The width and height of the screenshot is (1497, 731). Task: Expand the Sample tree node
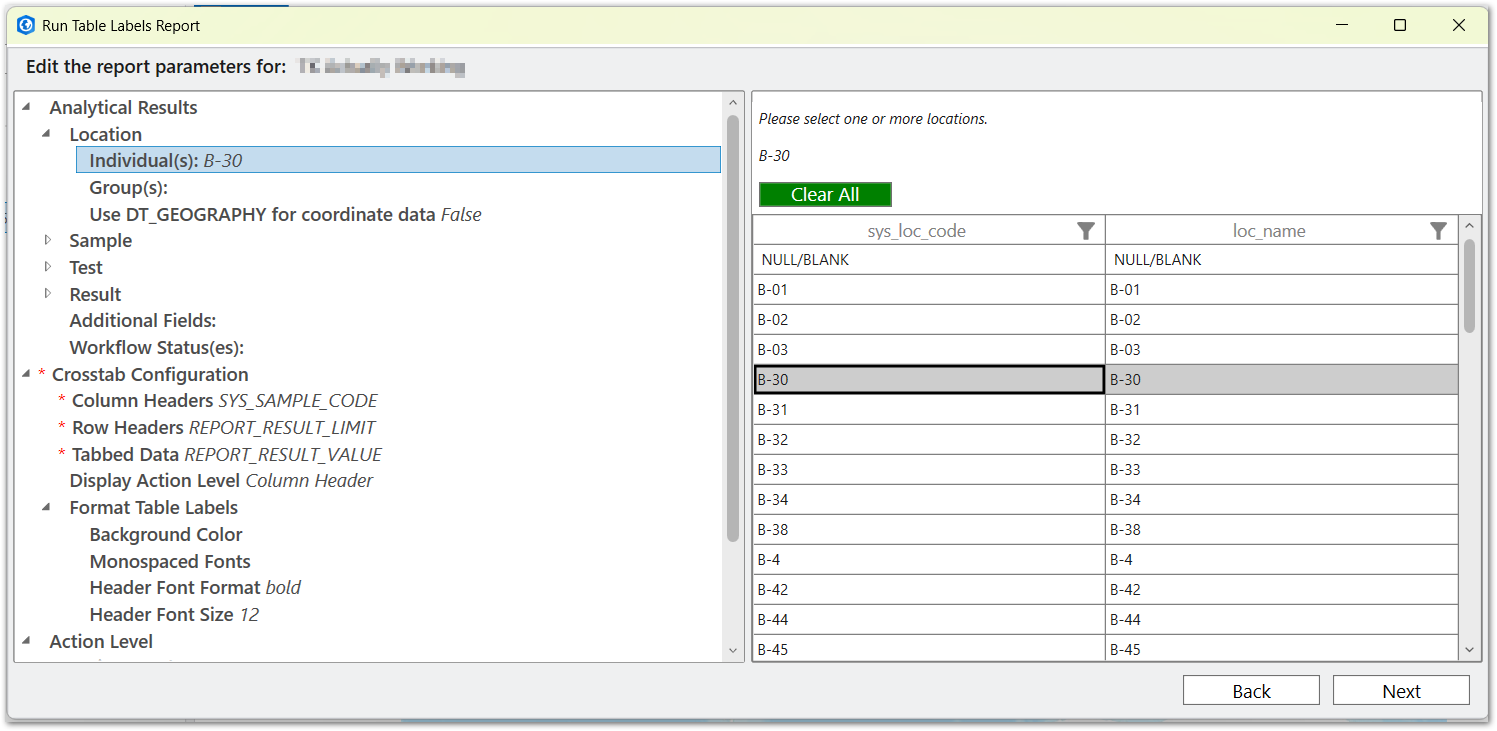coord(46,240)
